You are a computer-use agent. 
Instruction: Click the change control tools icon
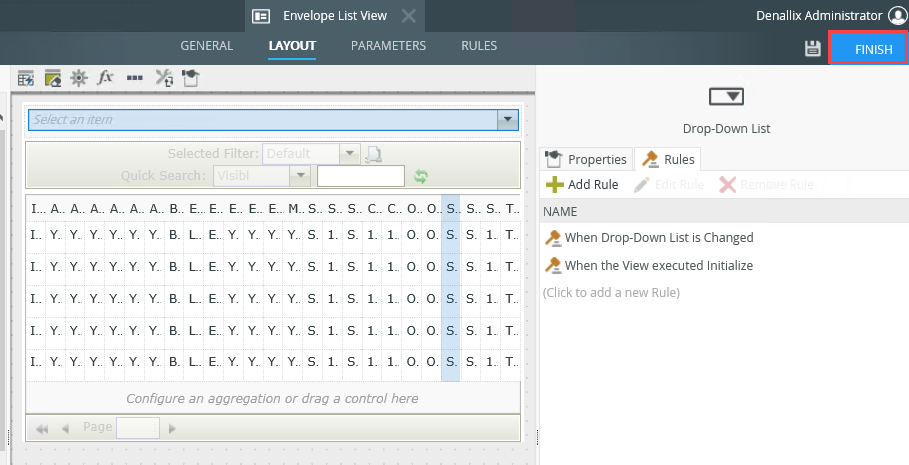point(164,78)
